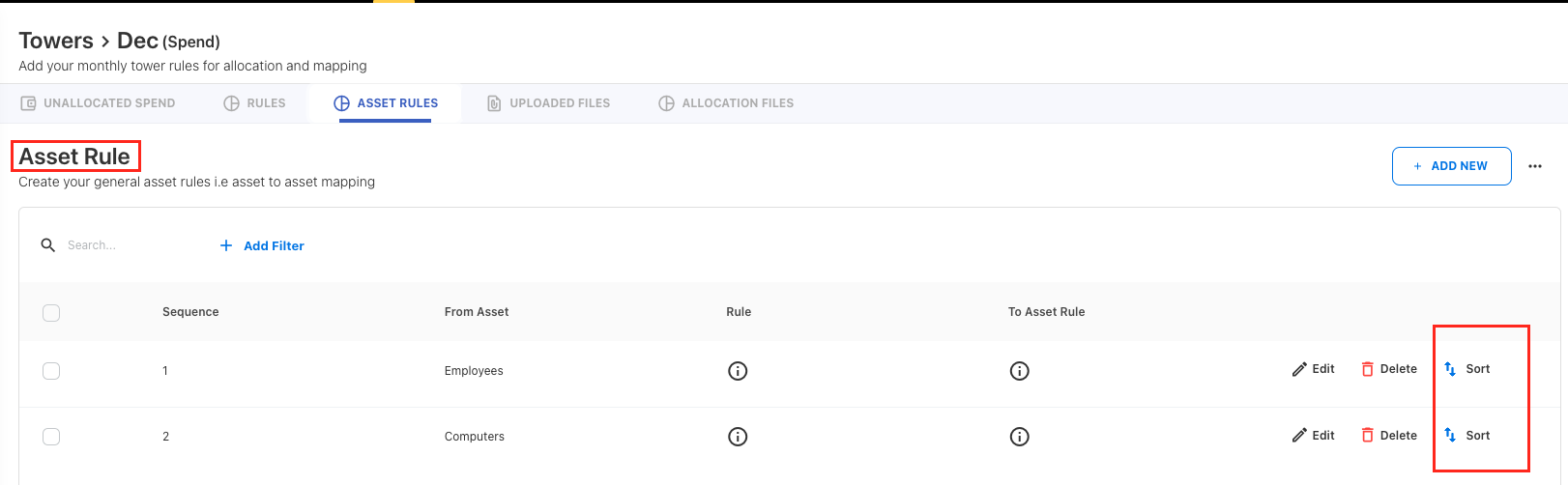Viewport: 1568px width, 485px height.
Task: Edit the Employees asset rule
Action: [1314, 369]
